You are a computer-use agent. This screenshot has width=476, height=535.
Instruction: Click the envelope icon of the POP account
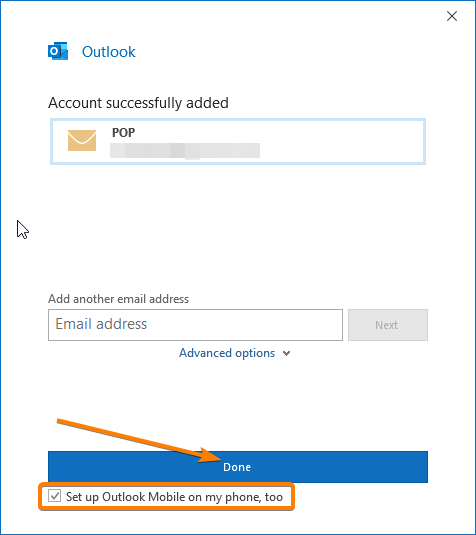(x=82, y=140)
